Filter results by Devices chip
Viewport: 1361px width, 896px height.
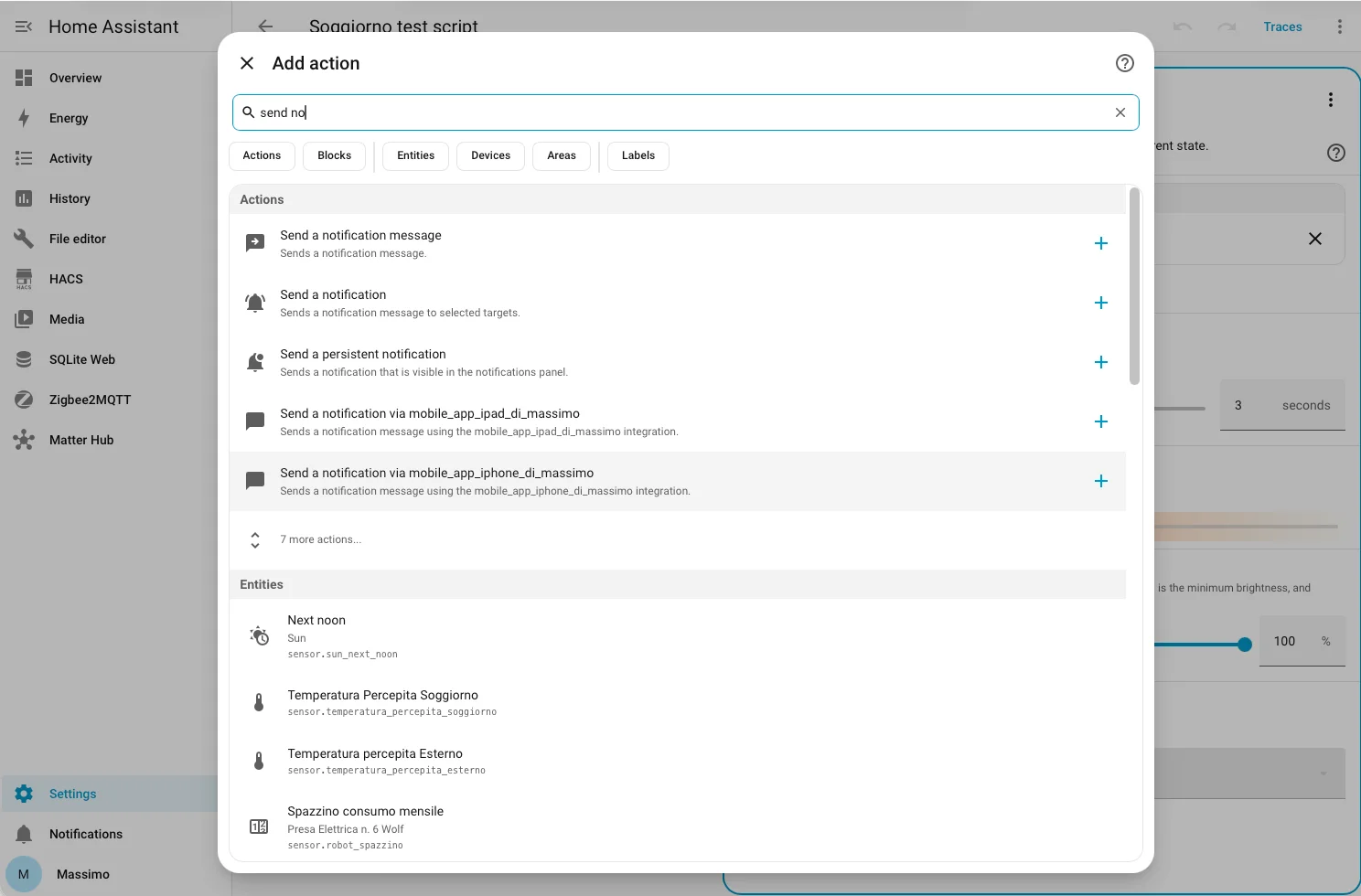491,155
